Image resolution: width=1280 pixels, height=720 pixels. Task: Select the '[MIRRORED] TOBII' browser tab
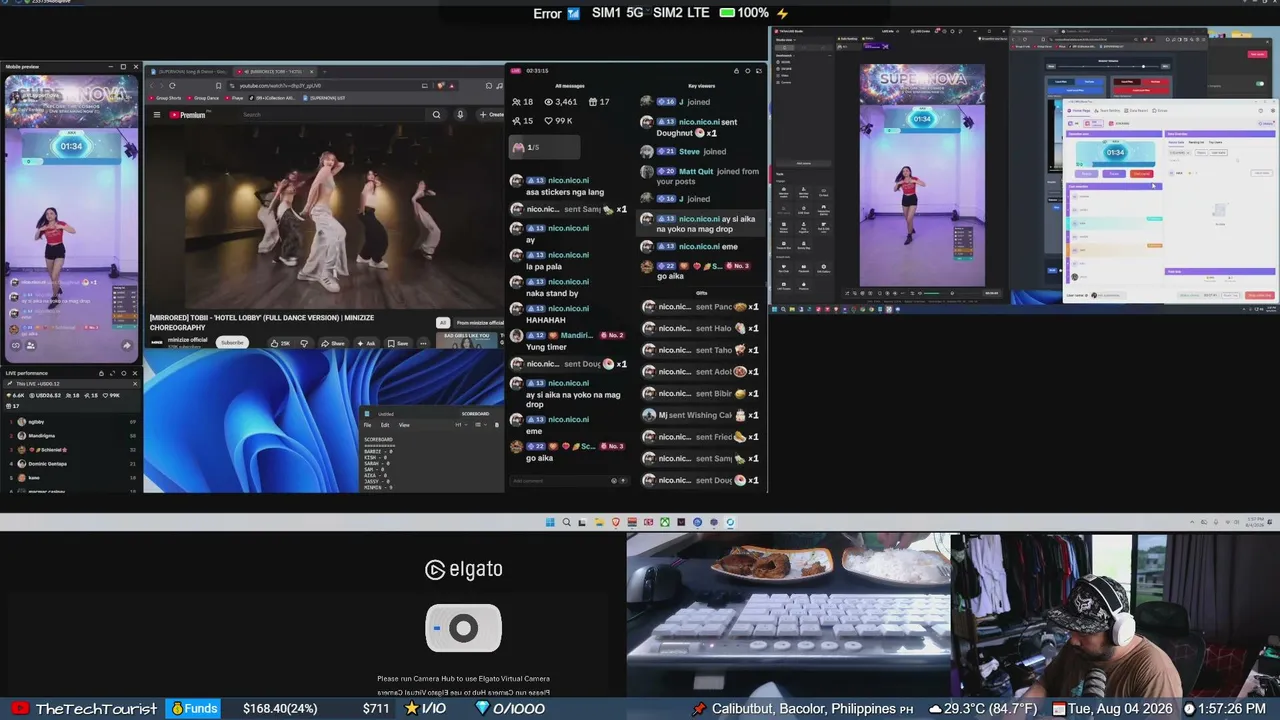click(x=275, y=72)
